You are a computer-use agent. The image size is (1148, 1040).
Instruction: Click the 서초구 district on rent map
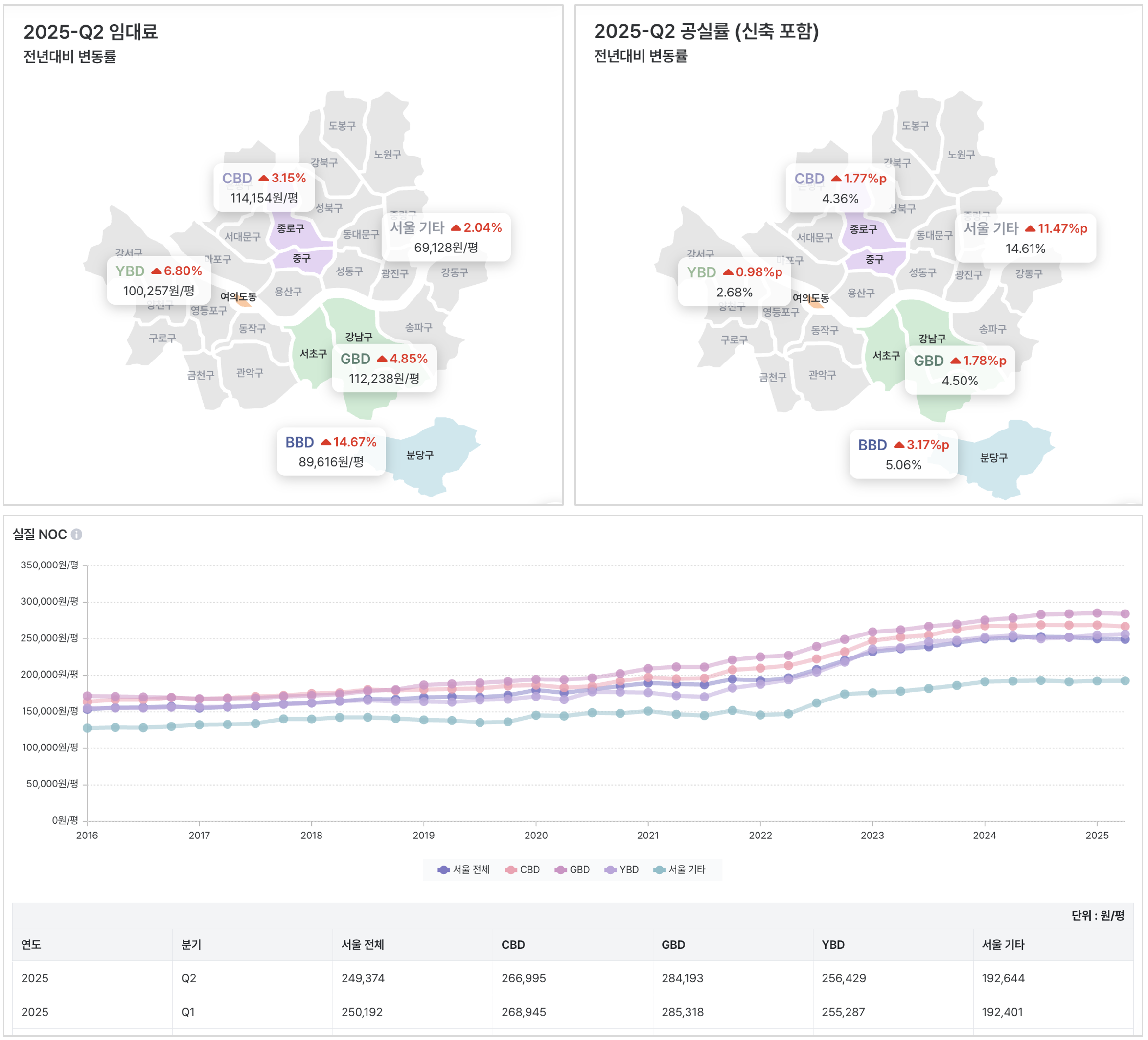point(313,354)
